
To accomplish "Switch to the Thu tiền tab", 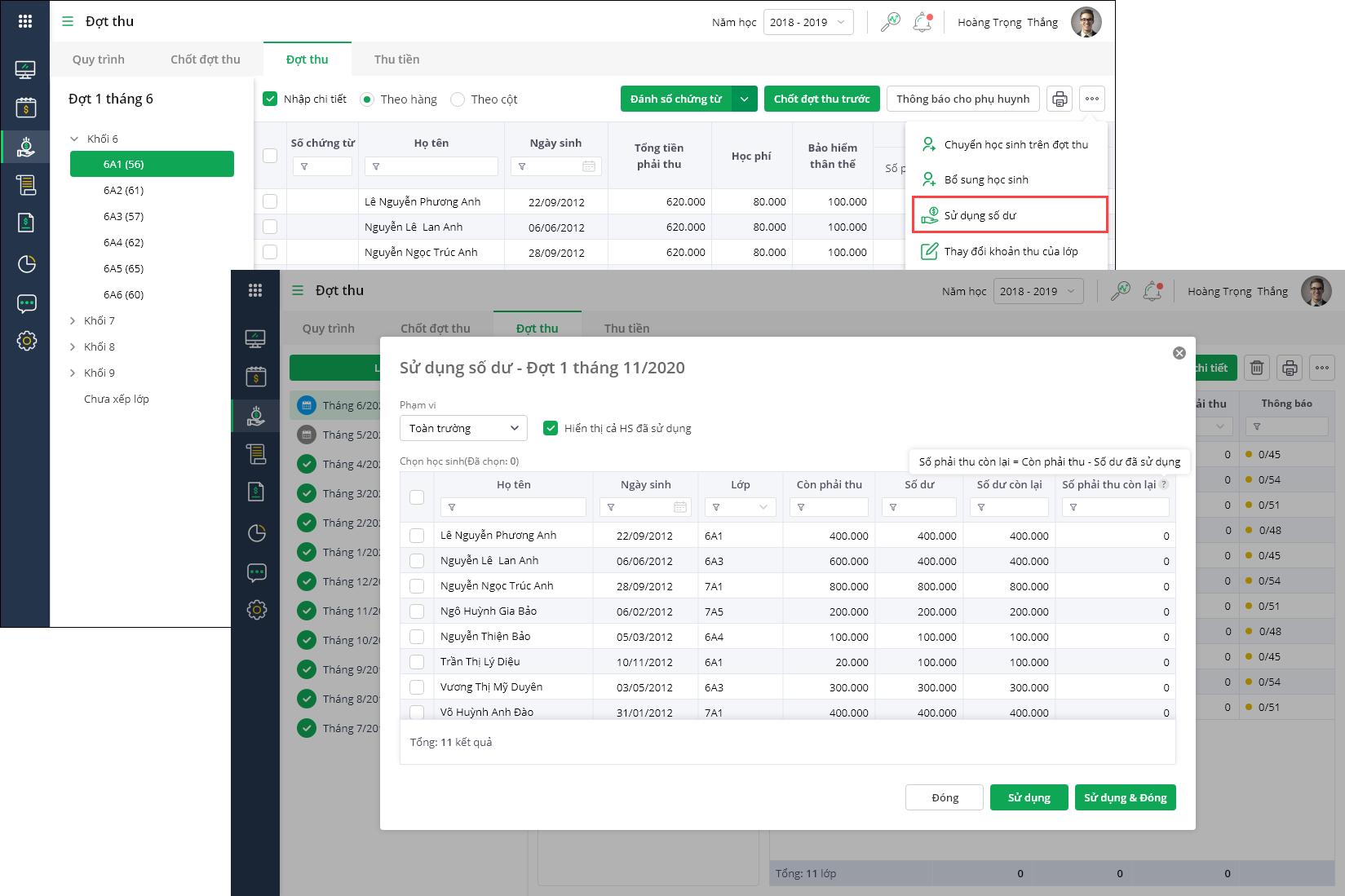I will (396, 60).
